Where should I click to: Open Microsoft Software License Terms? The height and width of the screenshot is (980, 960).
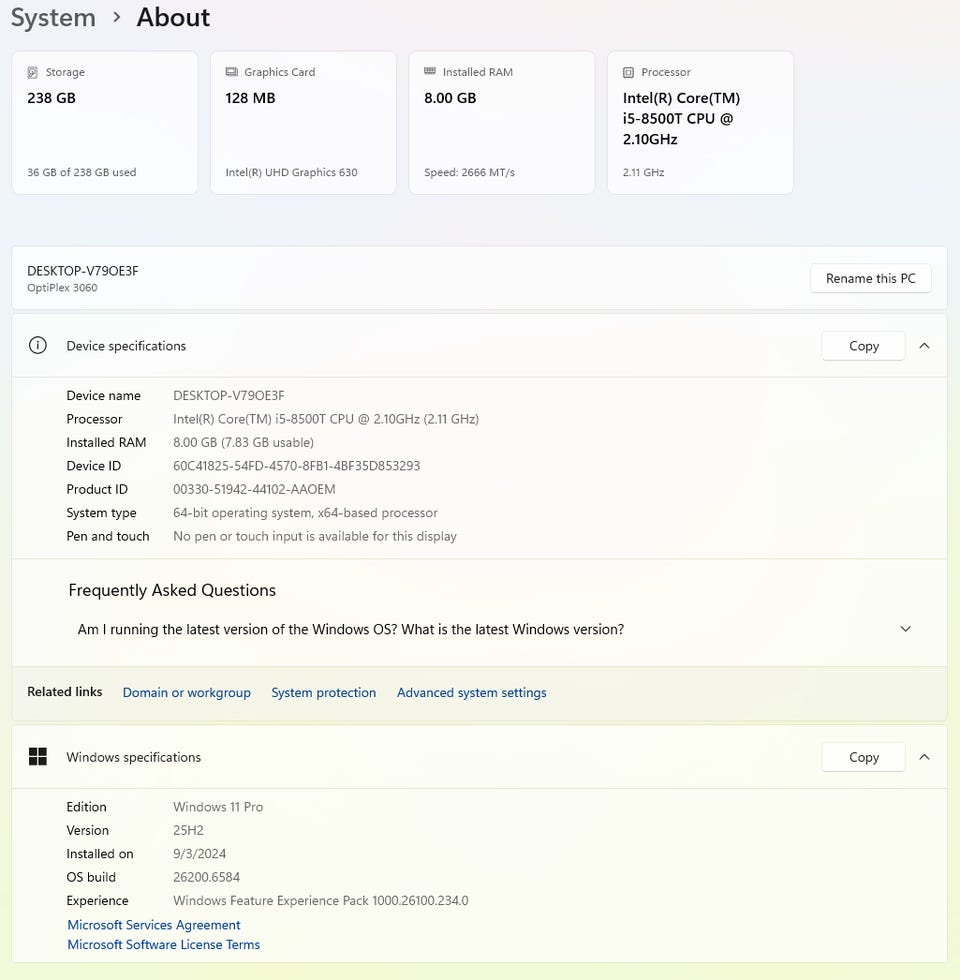pyautogui.click(x=163, y=945)
